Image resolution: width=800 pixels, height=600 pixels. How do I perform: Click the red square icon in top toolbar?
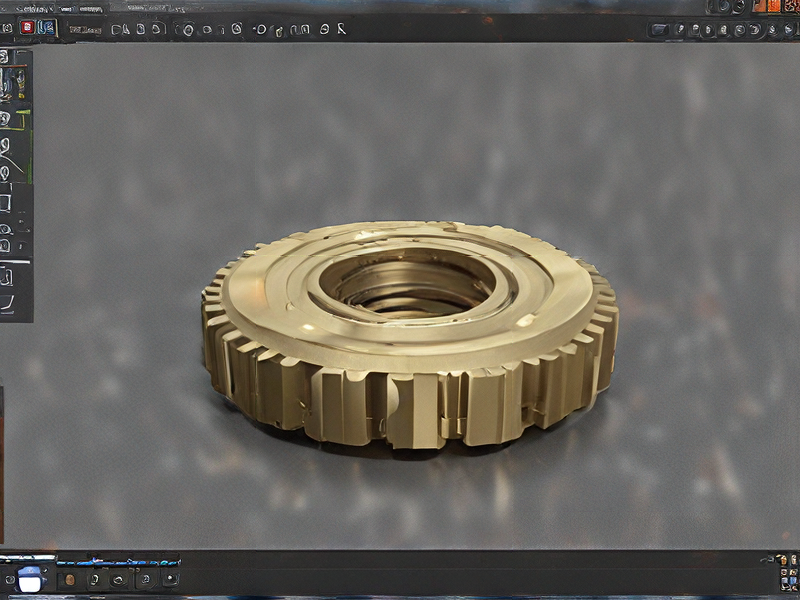click(27, 27)
